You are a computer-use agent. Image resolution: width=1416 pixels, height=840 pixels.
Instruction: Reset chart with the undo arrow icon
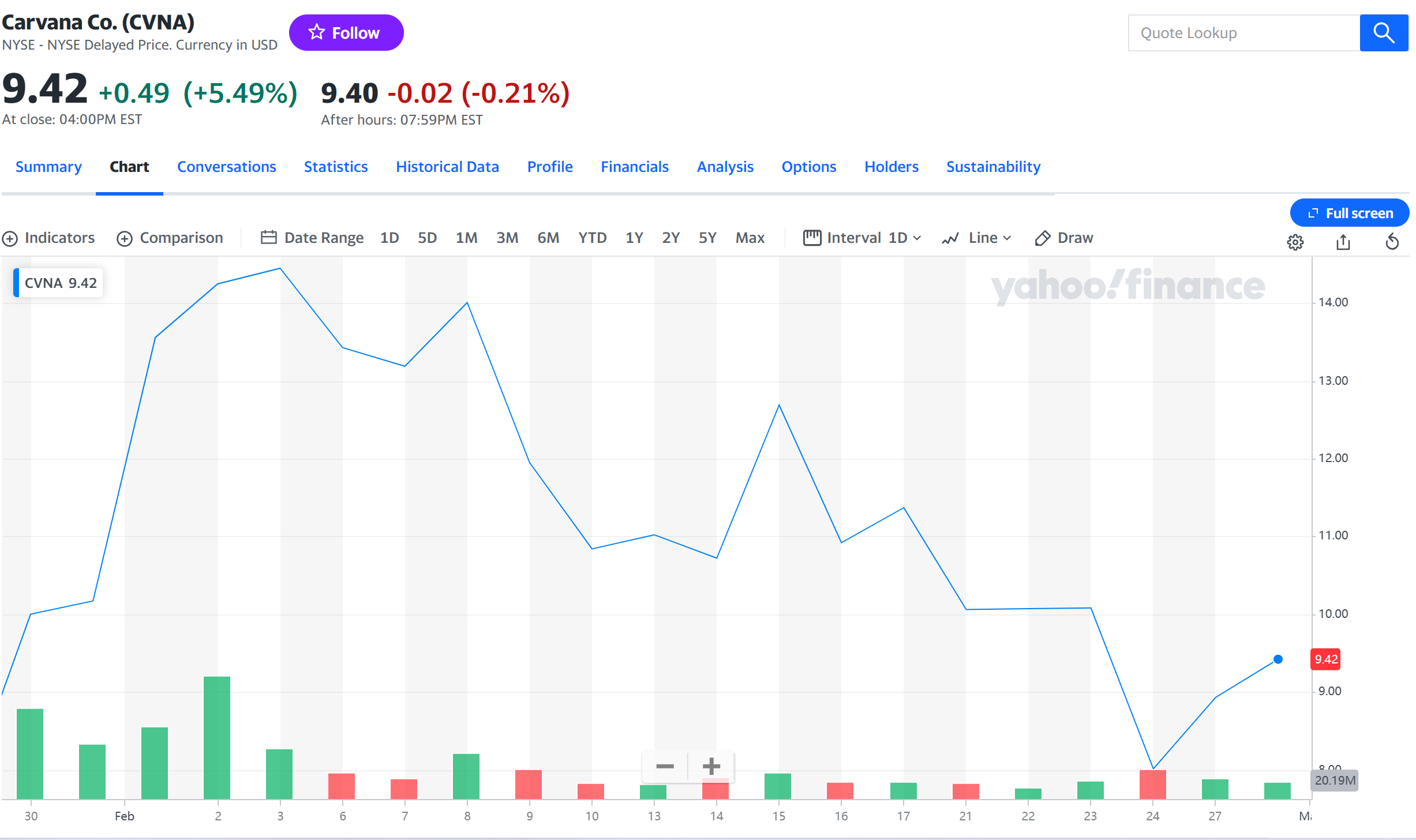[x=1392, y=242]
